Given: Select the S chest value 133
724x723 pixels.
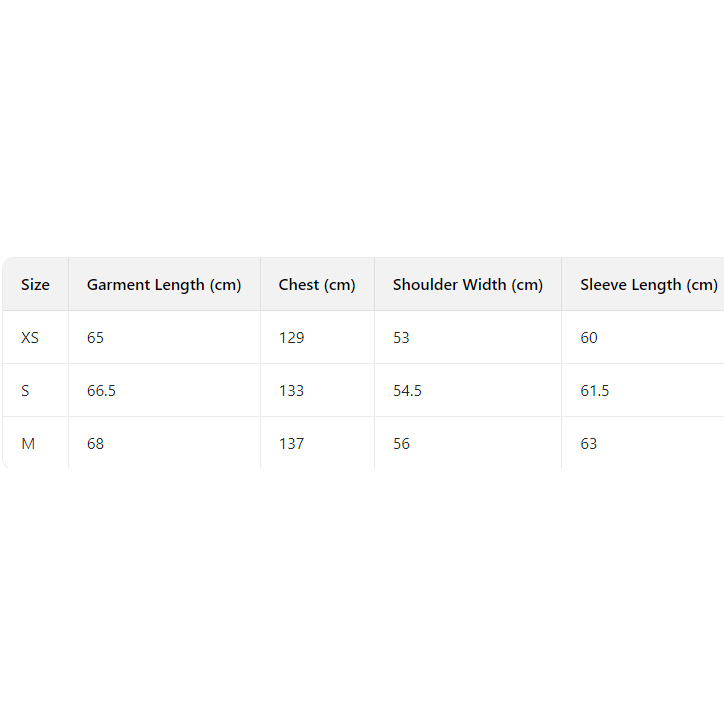Looking at the screenshot, I should pyautogui.click(x=291, y=391).
